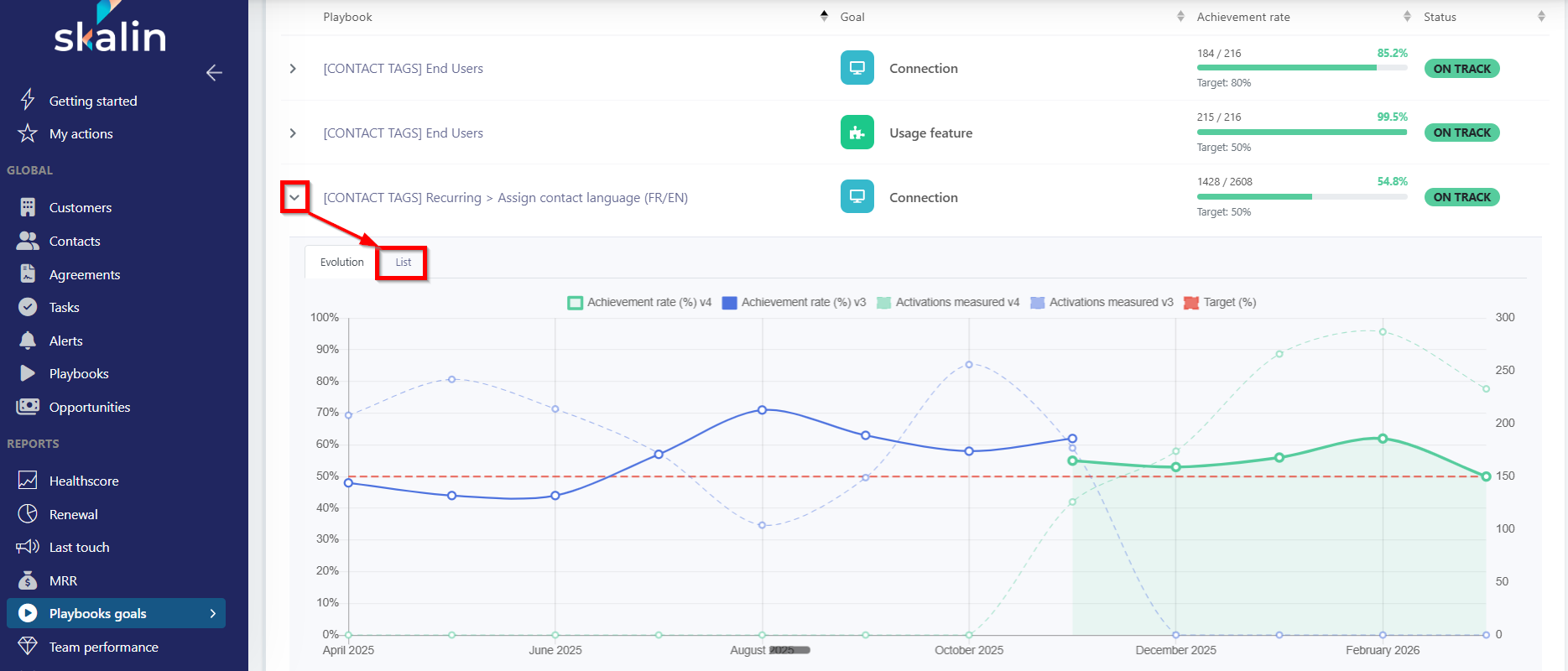This screenshot has width=1568, height=671.
Task: Hide the Target (%) legend series
Action: tap(1219, 303)
